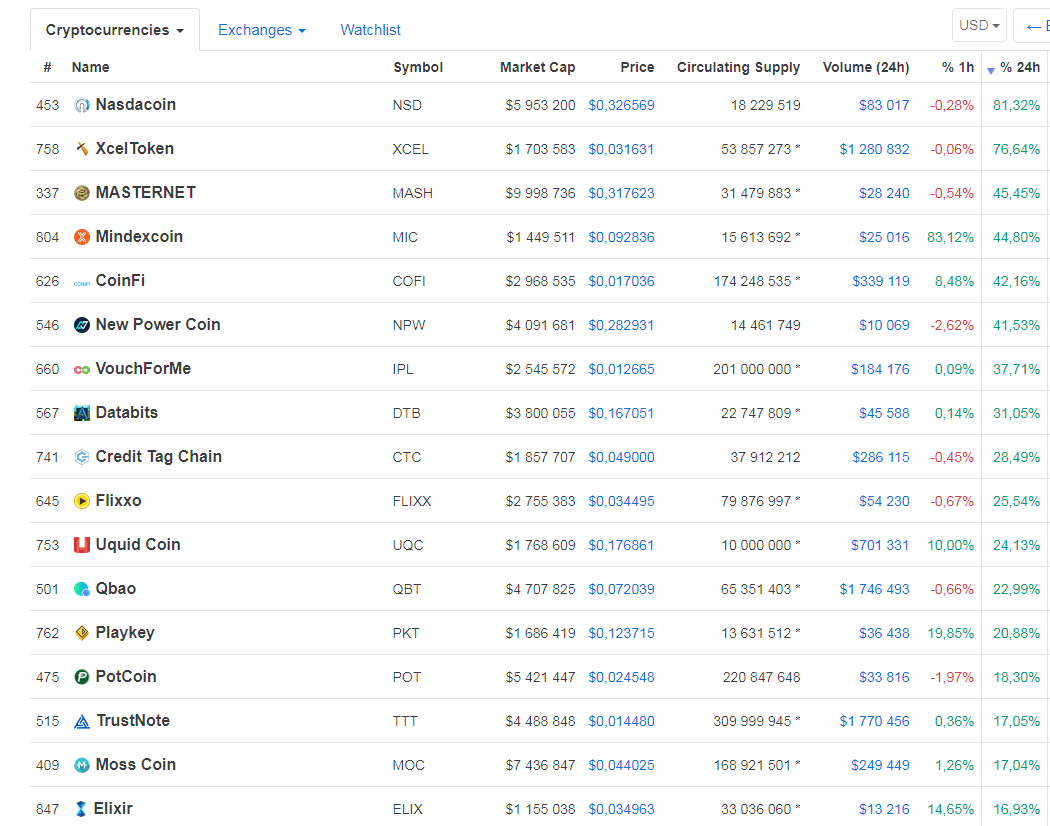
Task: Click MASTERNET market cap $9 998 736
Action: (540, 193)
